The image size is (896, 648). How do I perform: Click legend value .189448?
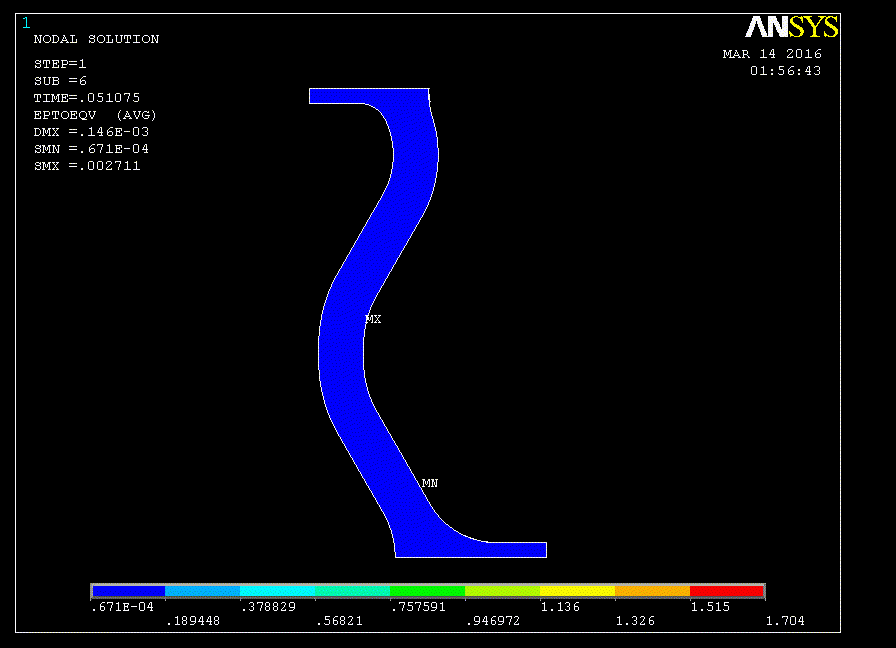(193, 621)
